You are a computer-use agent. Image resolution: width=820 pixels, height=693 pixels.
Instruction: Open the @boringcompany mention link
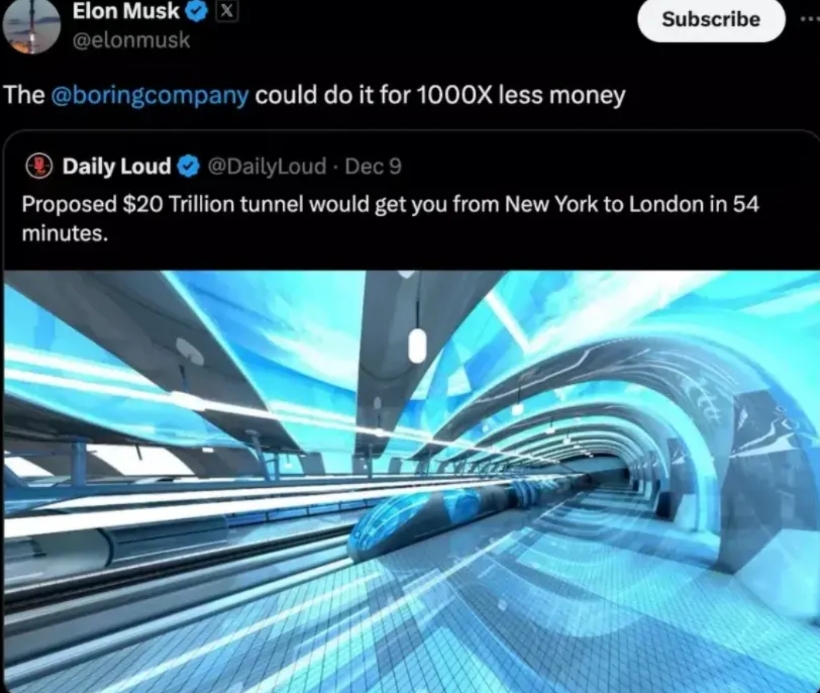click(x=150, y=95)
